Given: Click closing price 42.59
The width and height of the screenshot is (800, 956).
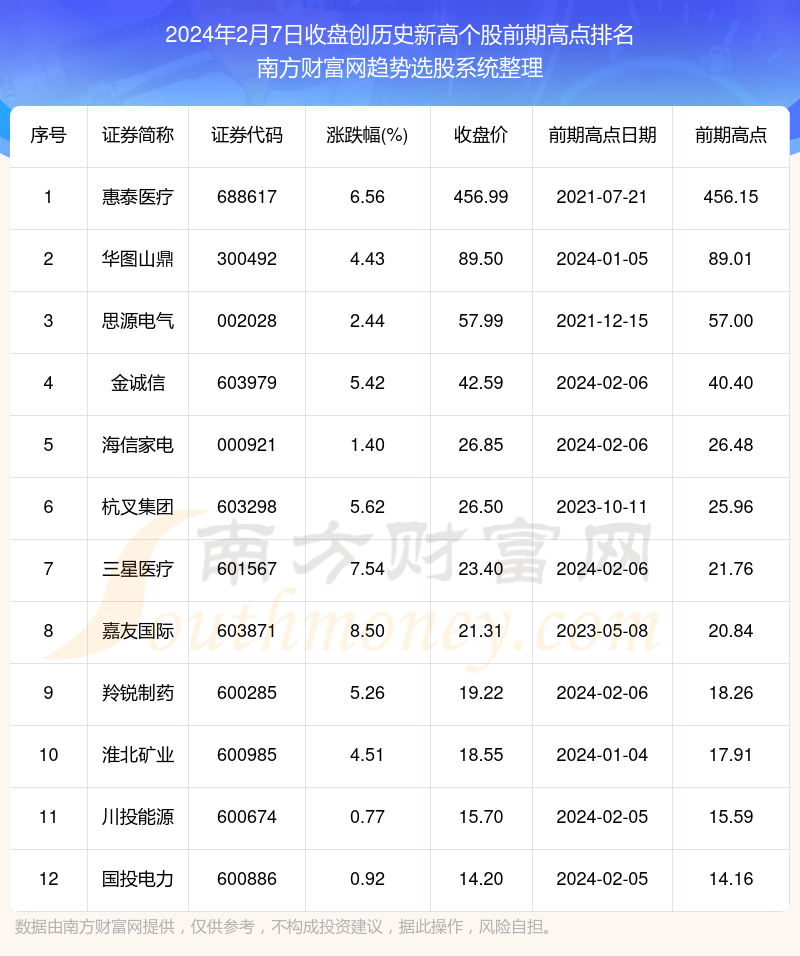Looking at the screenshot, I should pyautogui.click(x=481, y=383).
